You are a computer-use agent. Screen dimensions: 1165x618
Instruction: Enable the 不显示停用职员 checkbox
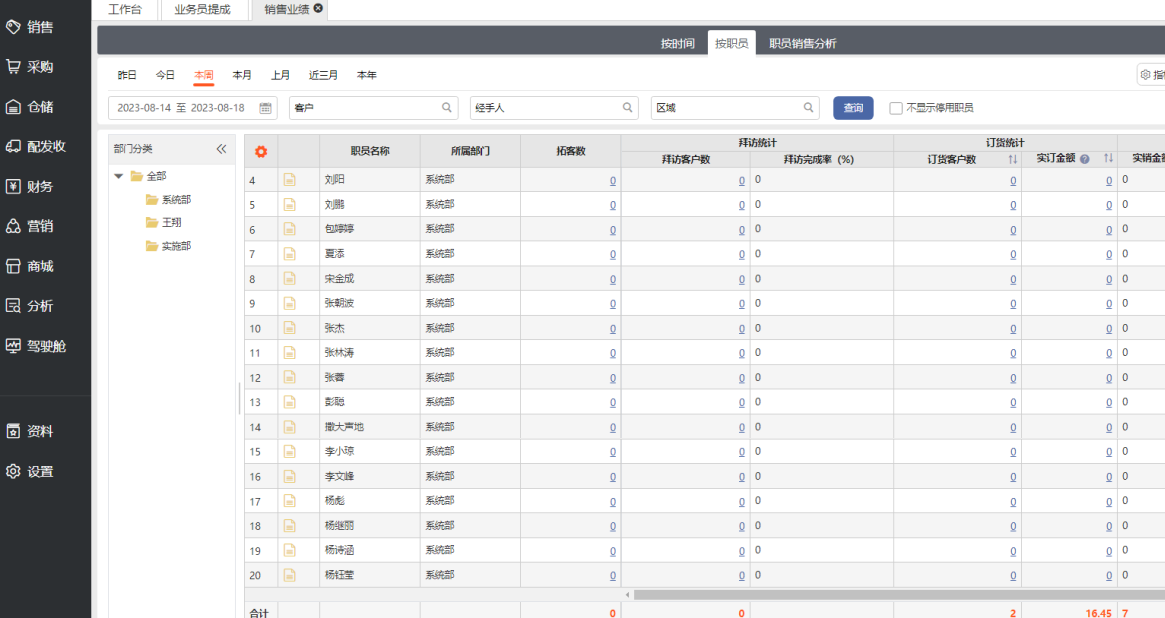pyautogui.click(x=896, y=108)
